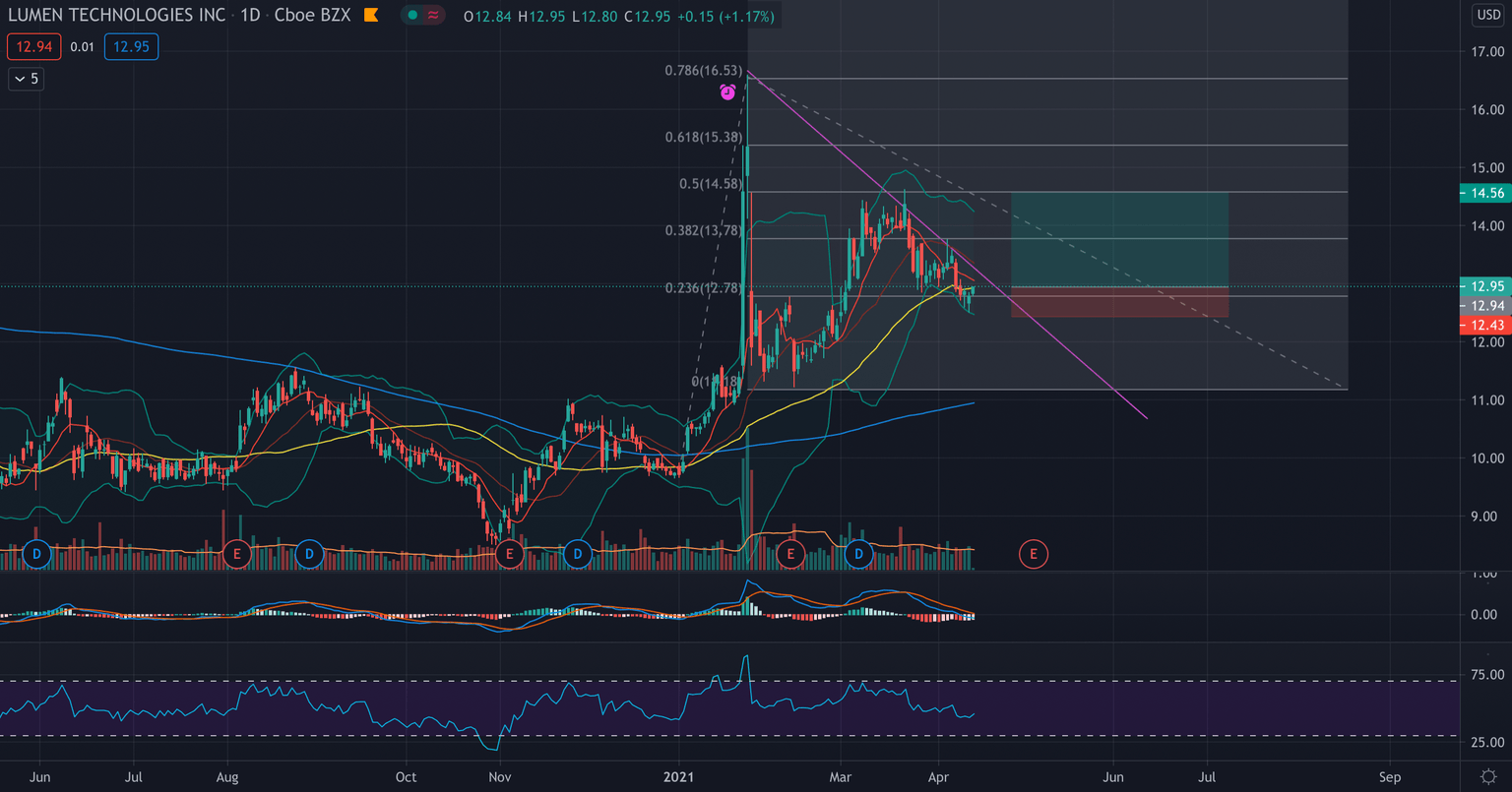Screen dimensions: 1512x792
Task: Click the Apr label on time axis
Action: tap(938, 777)
